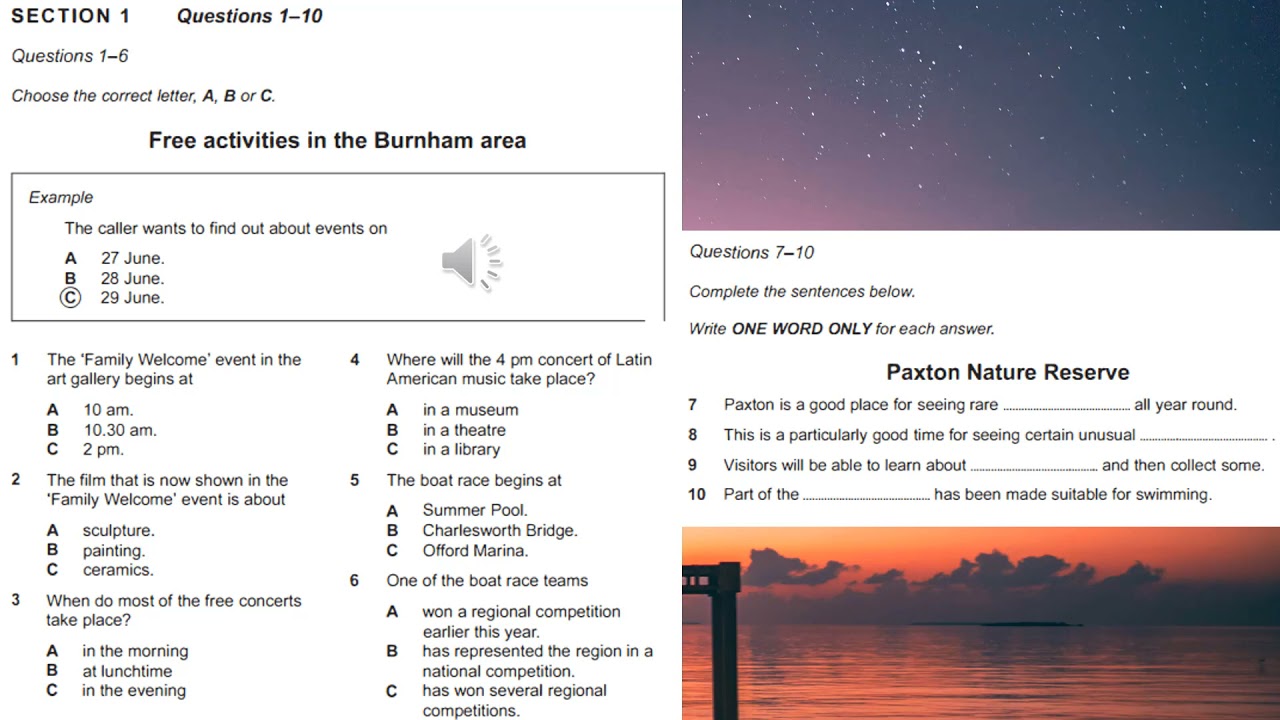This screenshot has width=1280, height=720.
Task: Click the blank in sentence 10 'Part of the'
Action: (867, 495)
